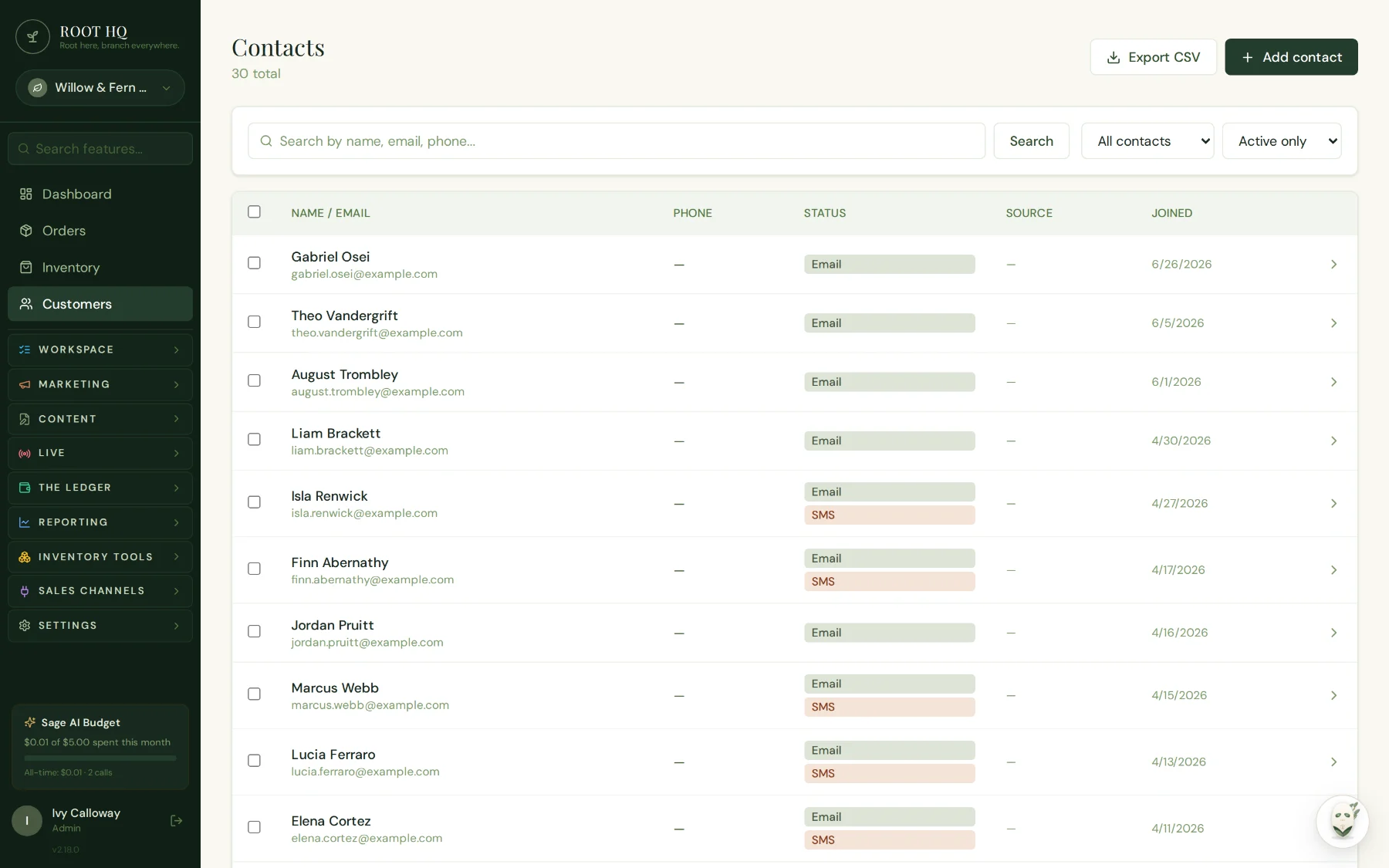Focus the Search features sidebar field
1389x868 pixels.
(100, 149)
